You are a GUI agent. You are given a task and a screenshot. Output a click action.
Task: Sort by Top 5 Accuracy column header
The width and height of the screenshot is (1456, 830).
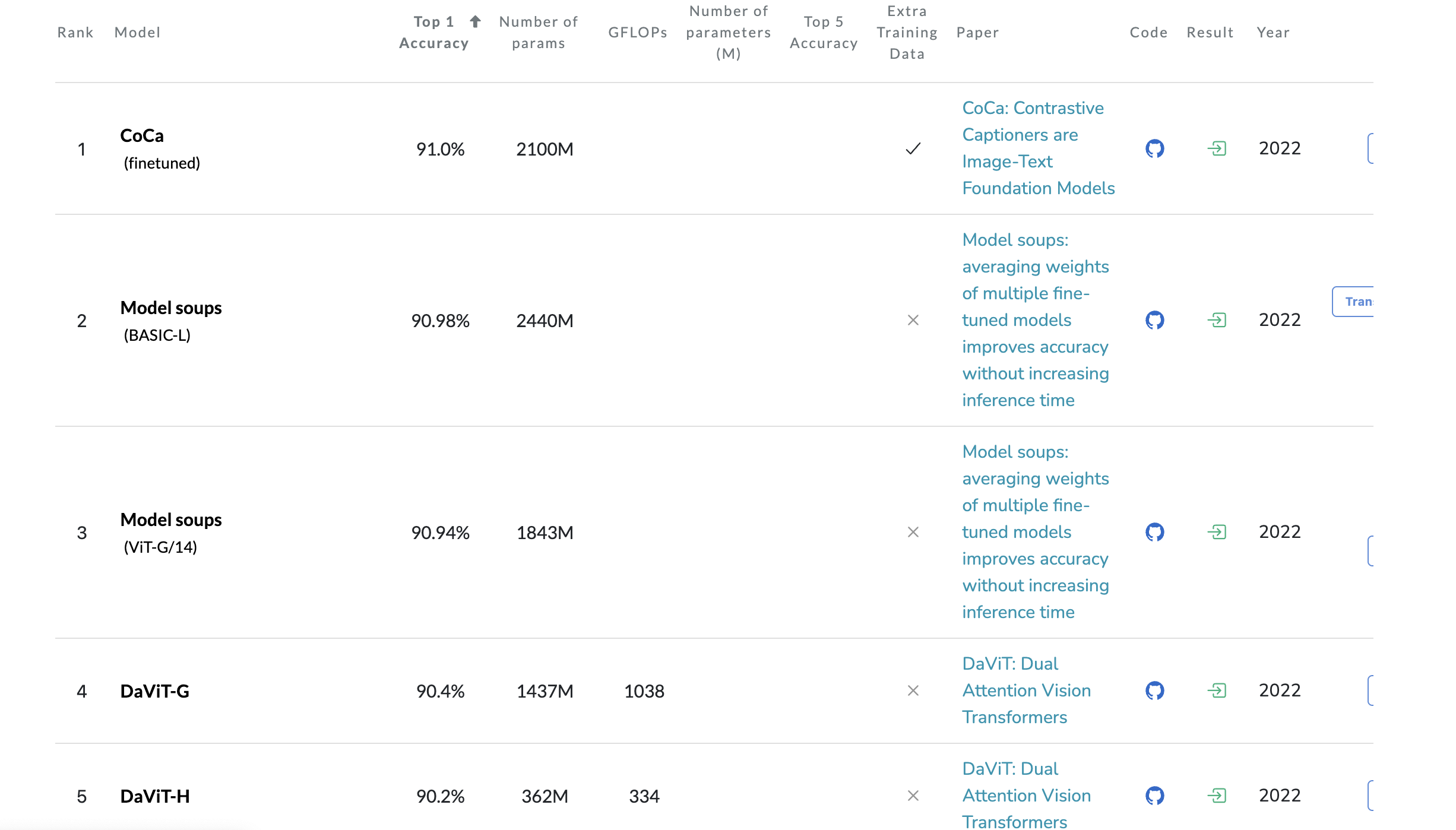824,33
